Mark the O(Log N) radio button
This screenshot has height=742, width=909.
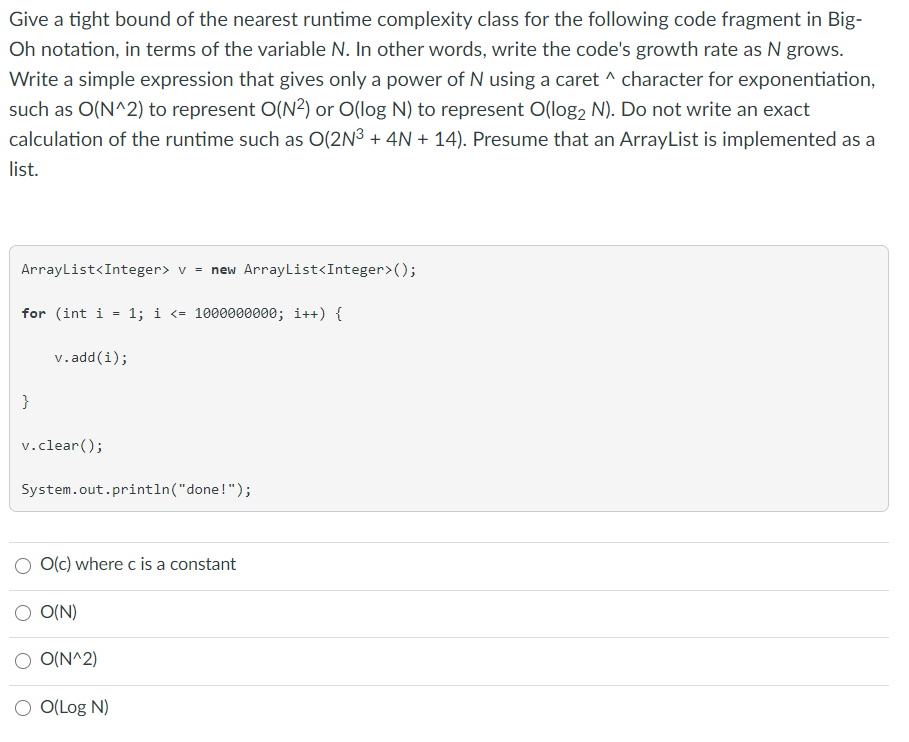(23, 708)
